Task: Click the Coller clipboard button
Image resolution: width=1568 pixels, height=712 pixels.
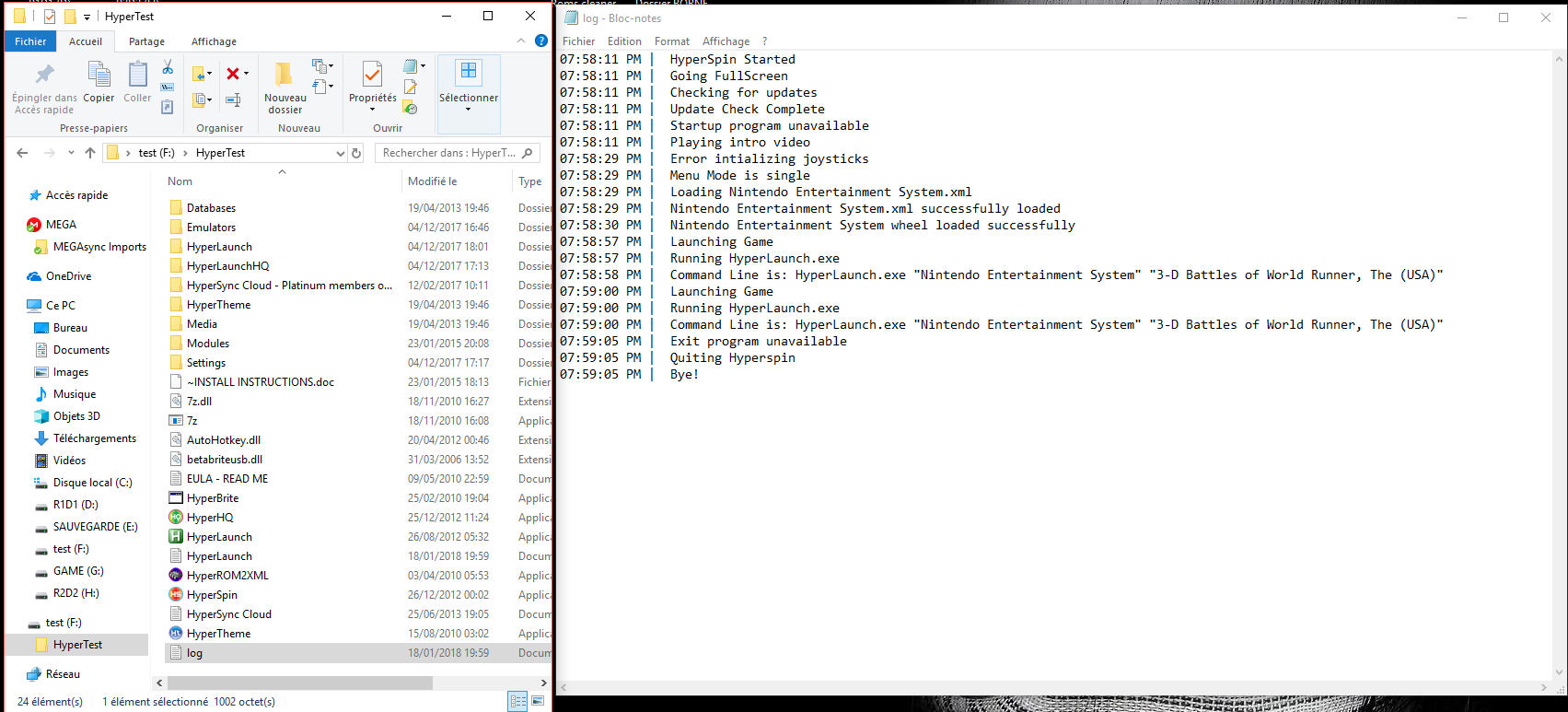Action: click(137, 82)
